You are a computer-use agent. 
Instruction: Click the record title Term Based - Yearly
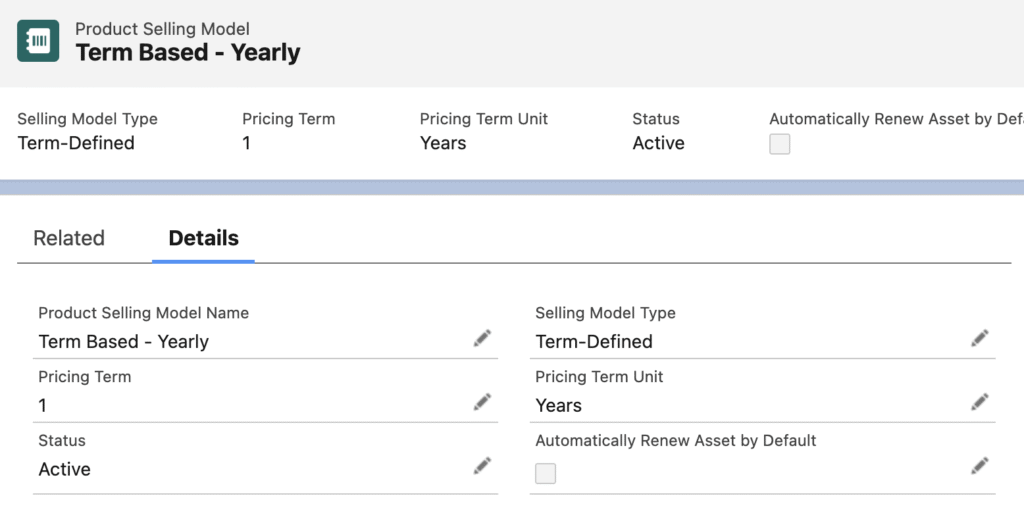point(188,53)
